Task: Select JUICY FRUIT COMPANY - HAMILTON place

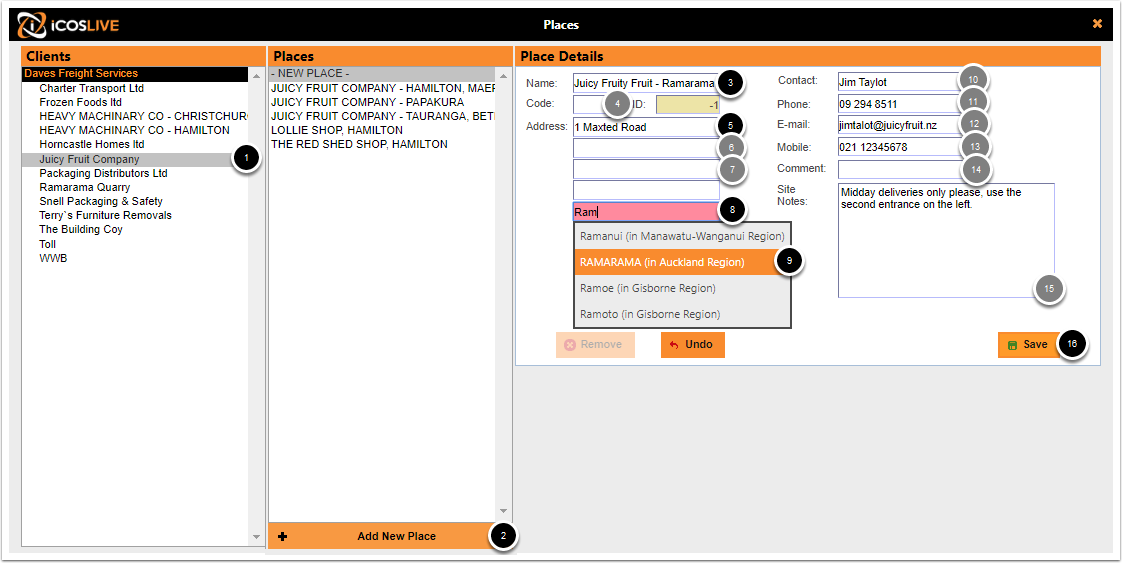Action: 383,88
